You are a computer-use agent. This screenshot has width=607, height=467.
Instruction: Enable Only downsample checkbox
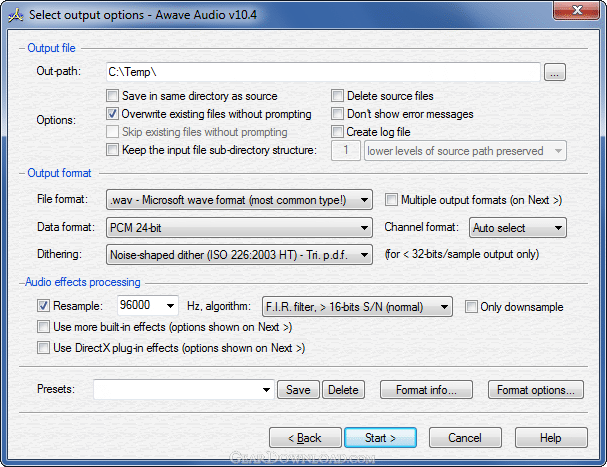click(x=471, y=307)
